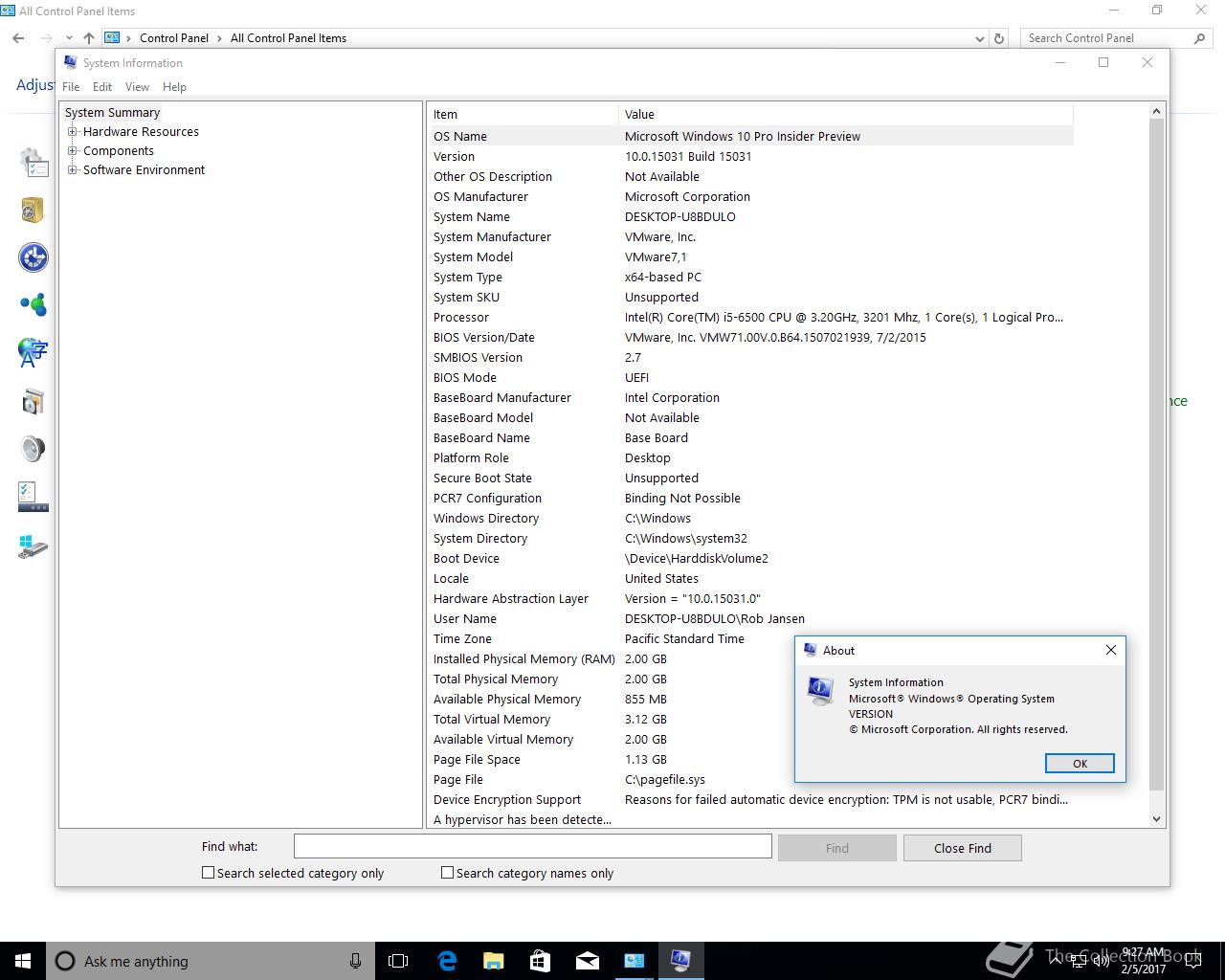Click the search magnifier in Control Panel
The width and height of the screenshot is (1225, 980).
1199,38
